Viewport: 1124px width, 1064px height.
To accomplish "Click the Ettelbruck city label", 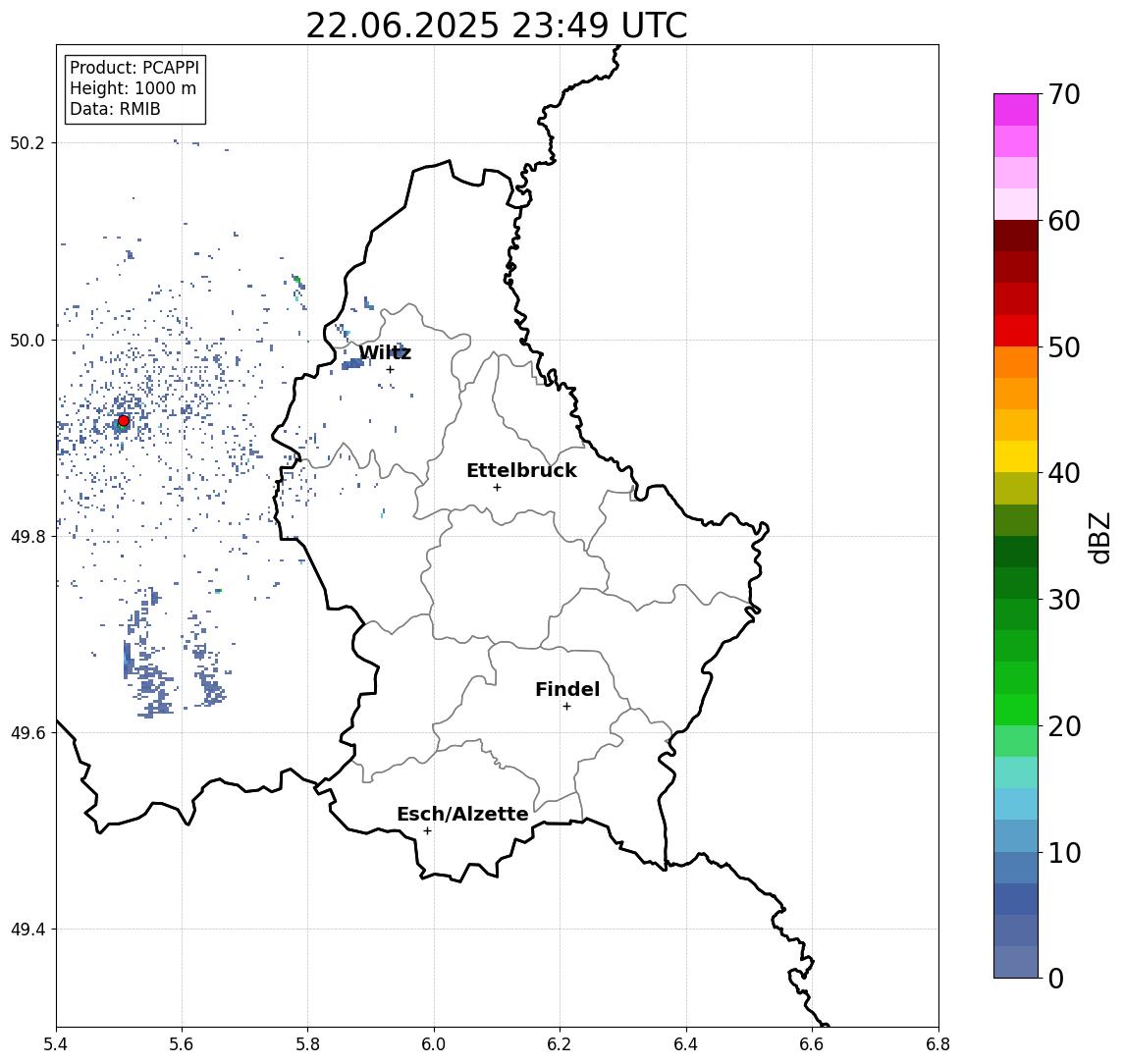I will tap(521, 471).
